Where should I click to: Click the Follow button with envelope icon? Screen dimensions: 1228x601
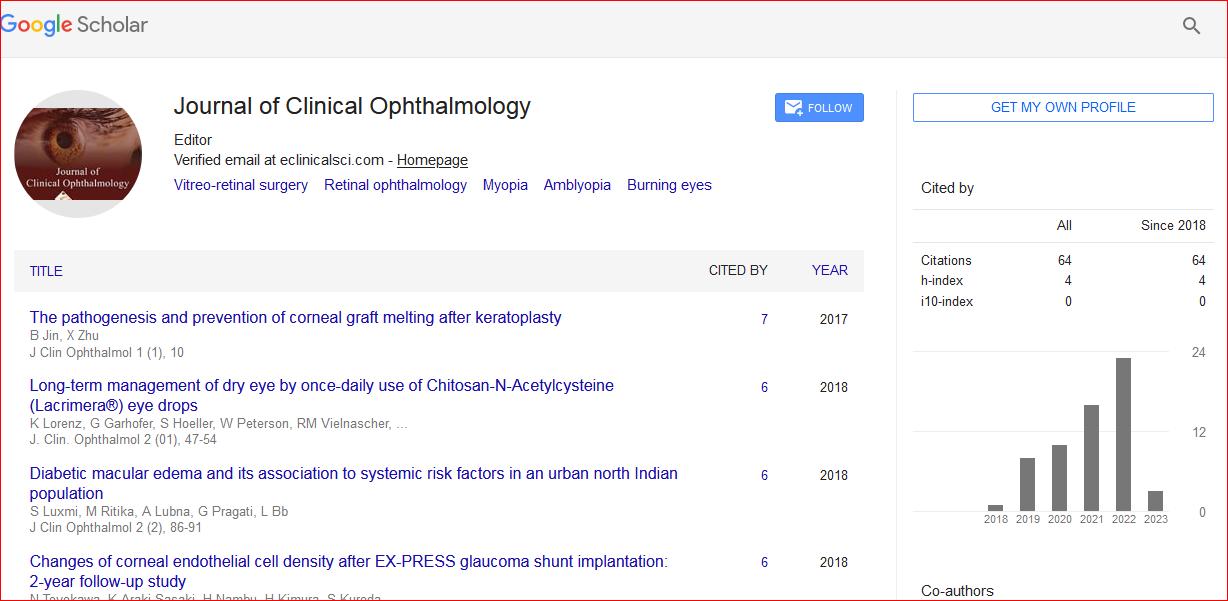pyautogui.click(x=819, y=108)
